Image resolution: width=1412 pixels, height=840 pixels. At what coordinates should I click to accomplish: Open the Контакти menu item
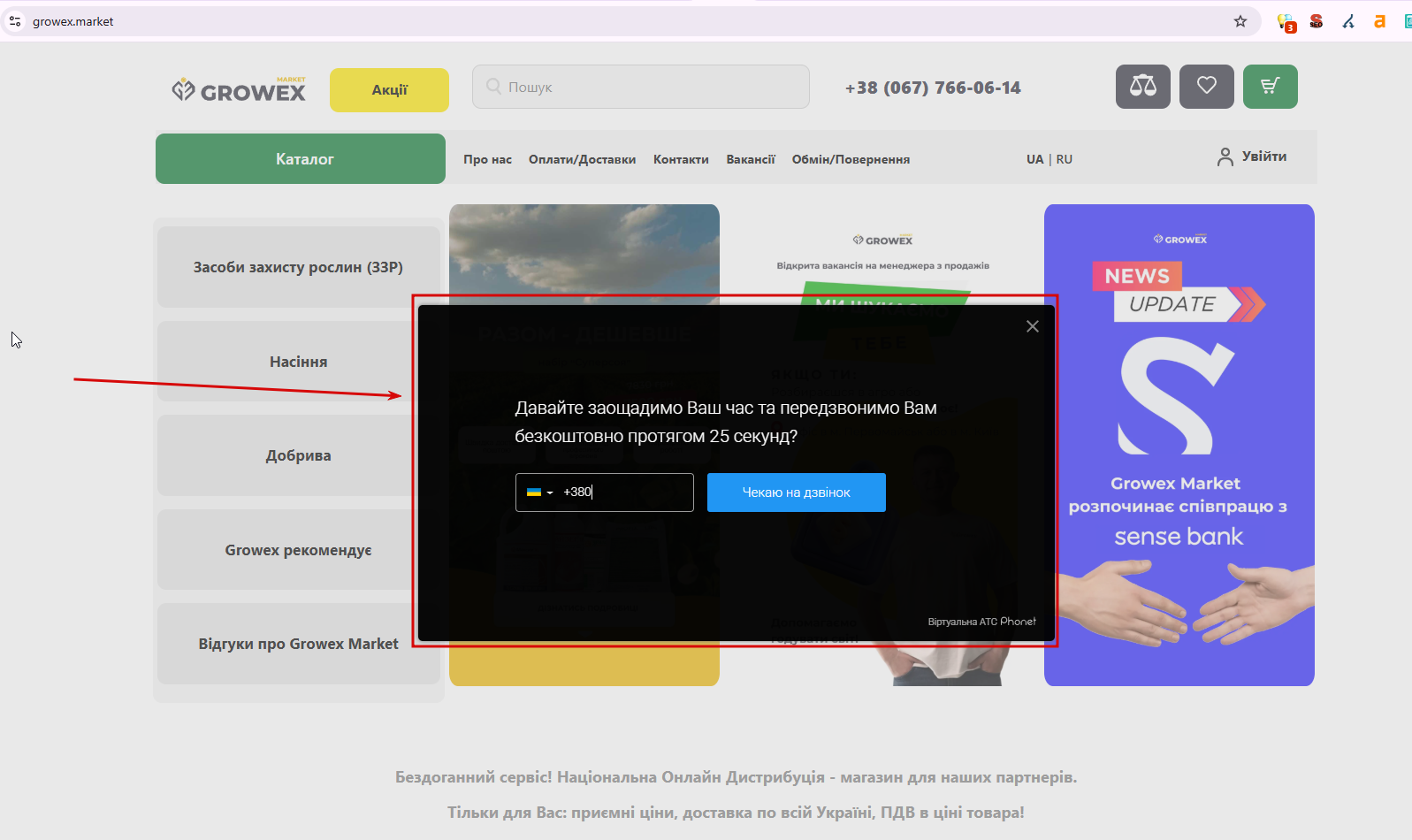click(x=681, y=159)
